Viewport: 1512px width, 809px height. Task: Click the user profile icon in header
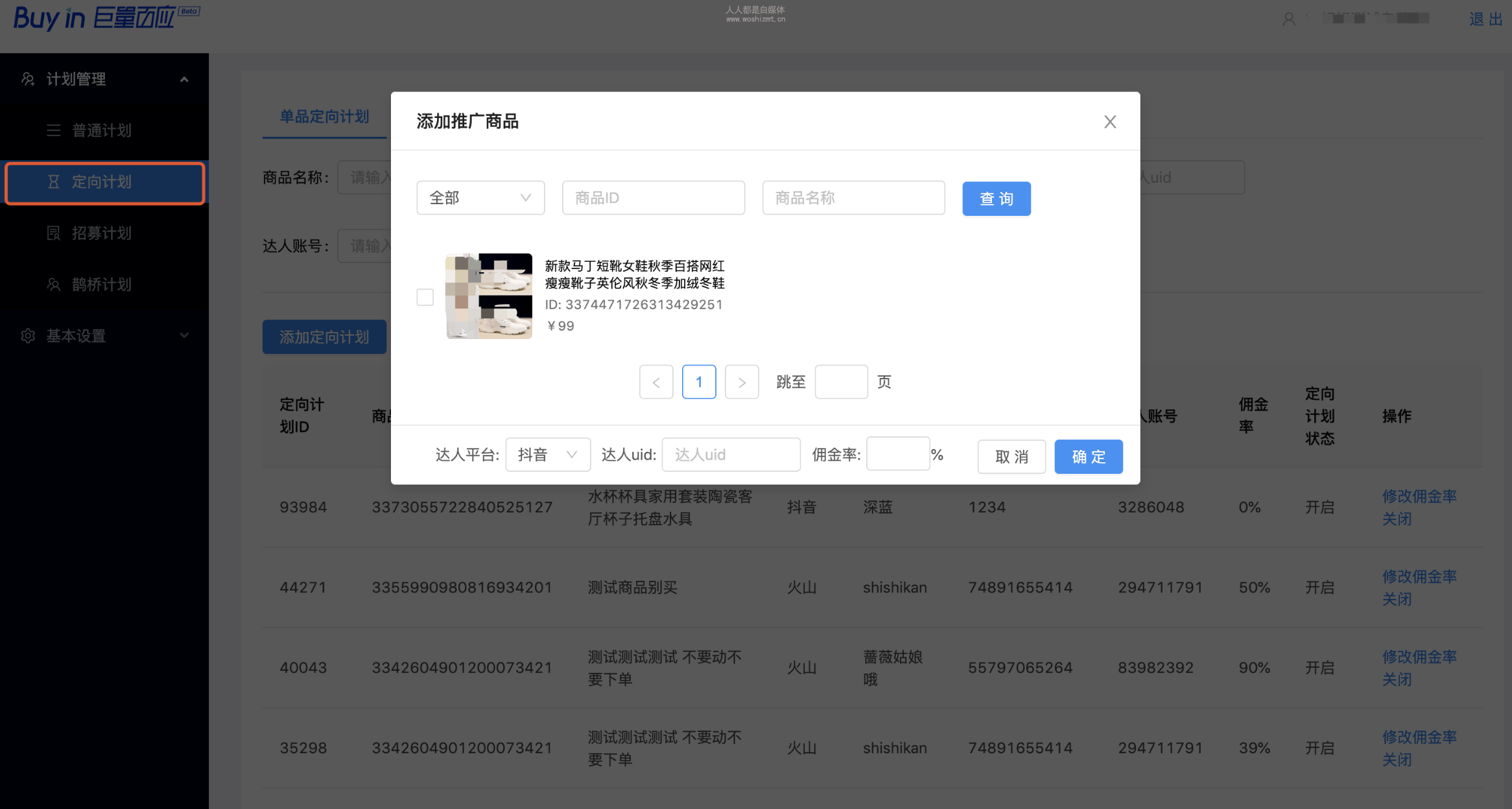pos(1289,19)
